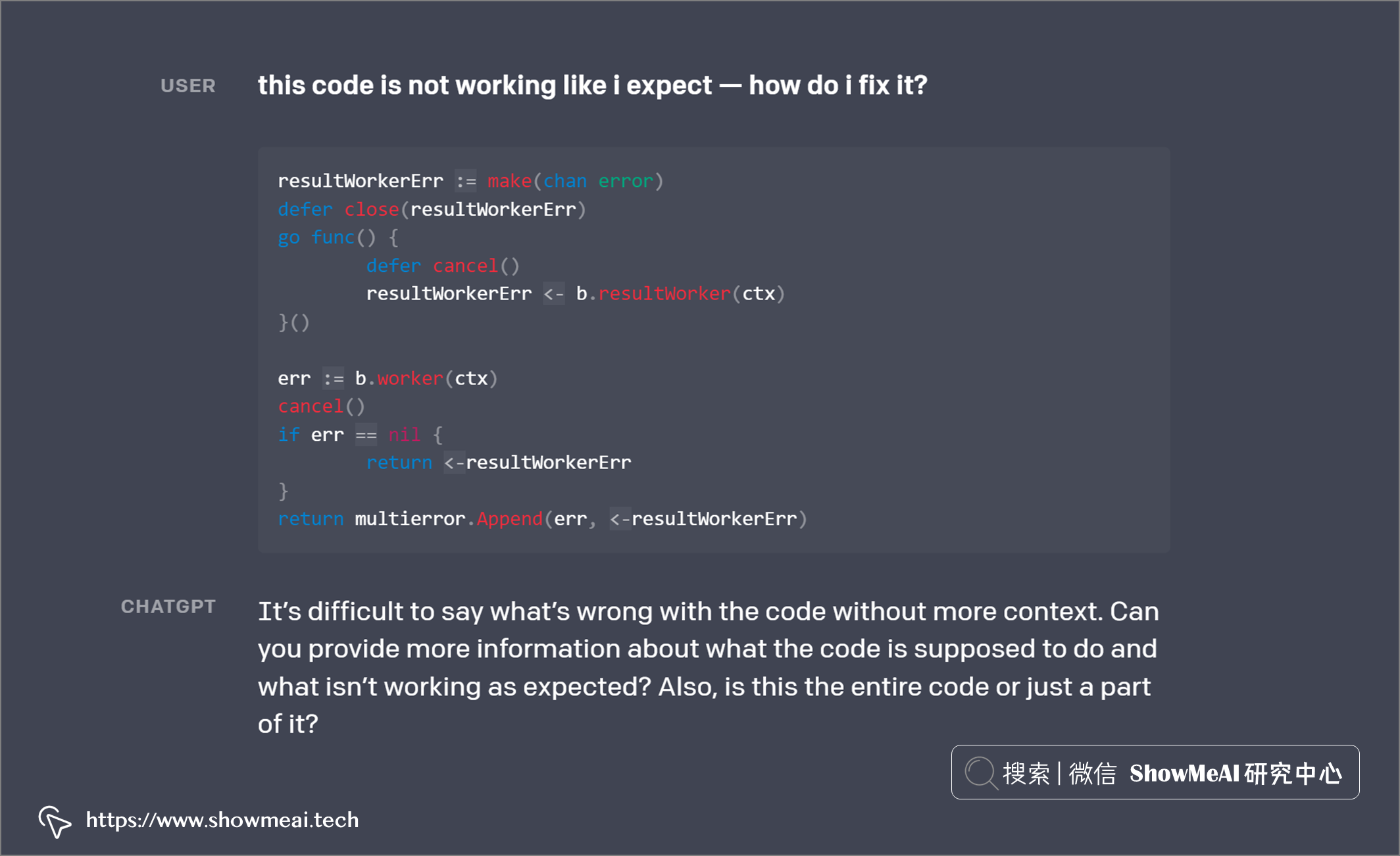Click the "b.resultWorker(ctx)" call in the code
Viewport: 1400px width, 856px height.
tap(680, 293)
